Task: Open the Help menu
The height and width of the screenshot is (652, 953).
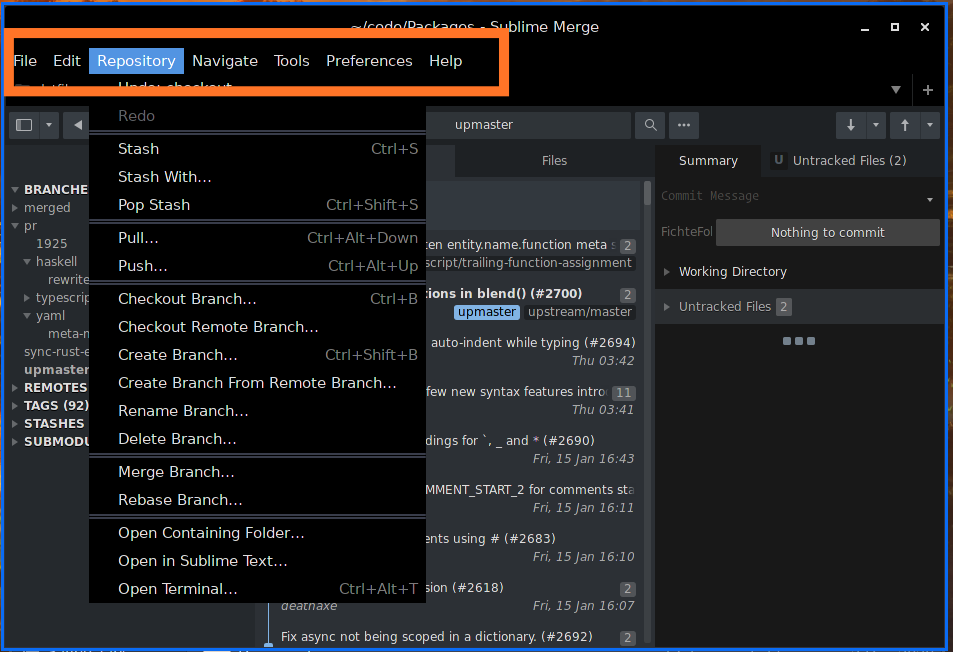Action: pos(446,61)
